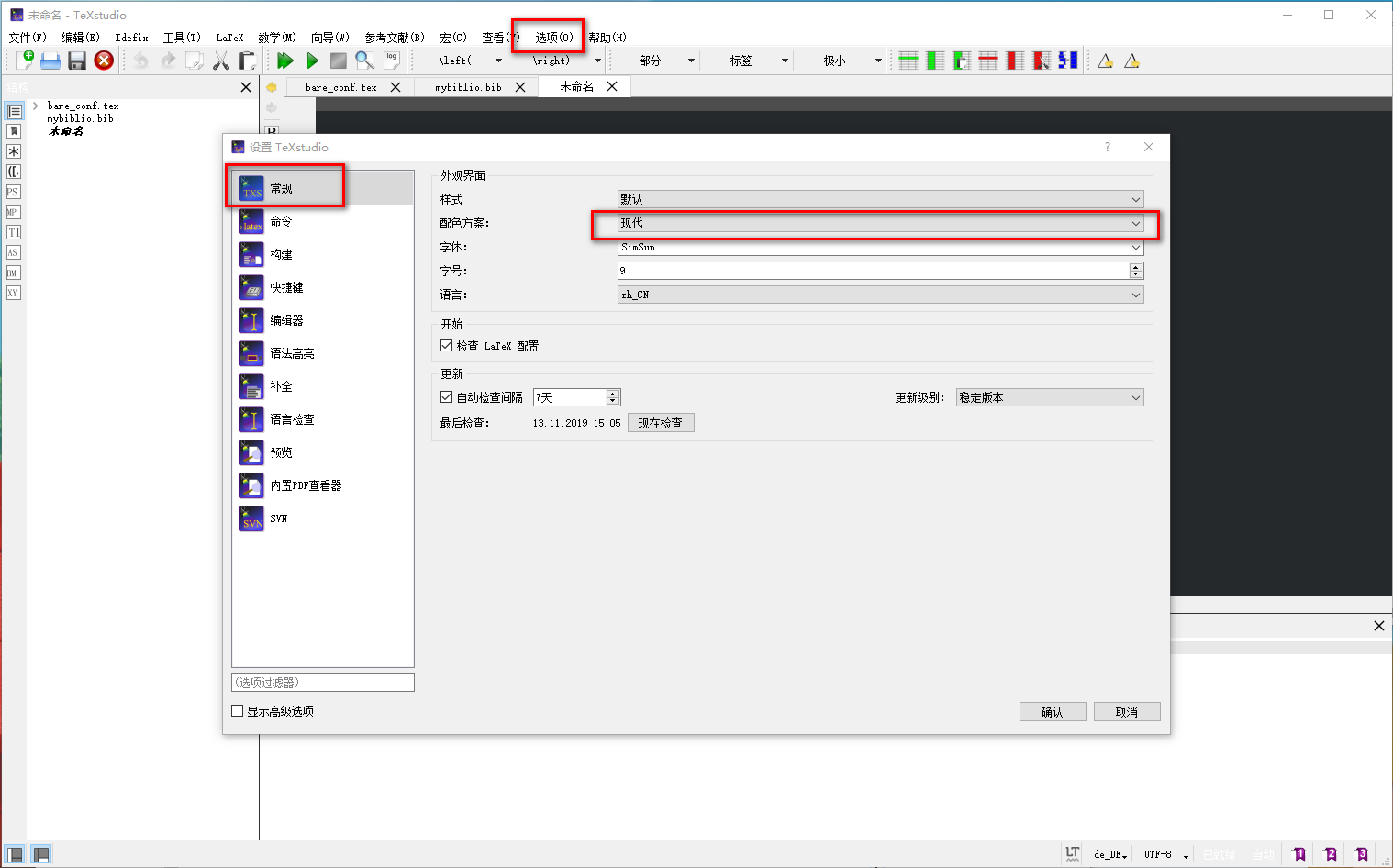Click the yellow back arrow beside tabs
The height and width of the screenshot is (868, 1393).
point(272,87)
